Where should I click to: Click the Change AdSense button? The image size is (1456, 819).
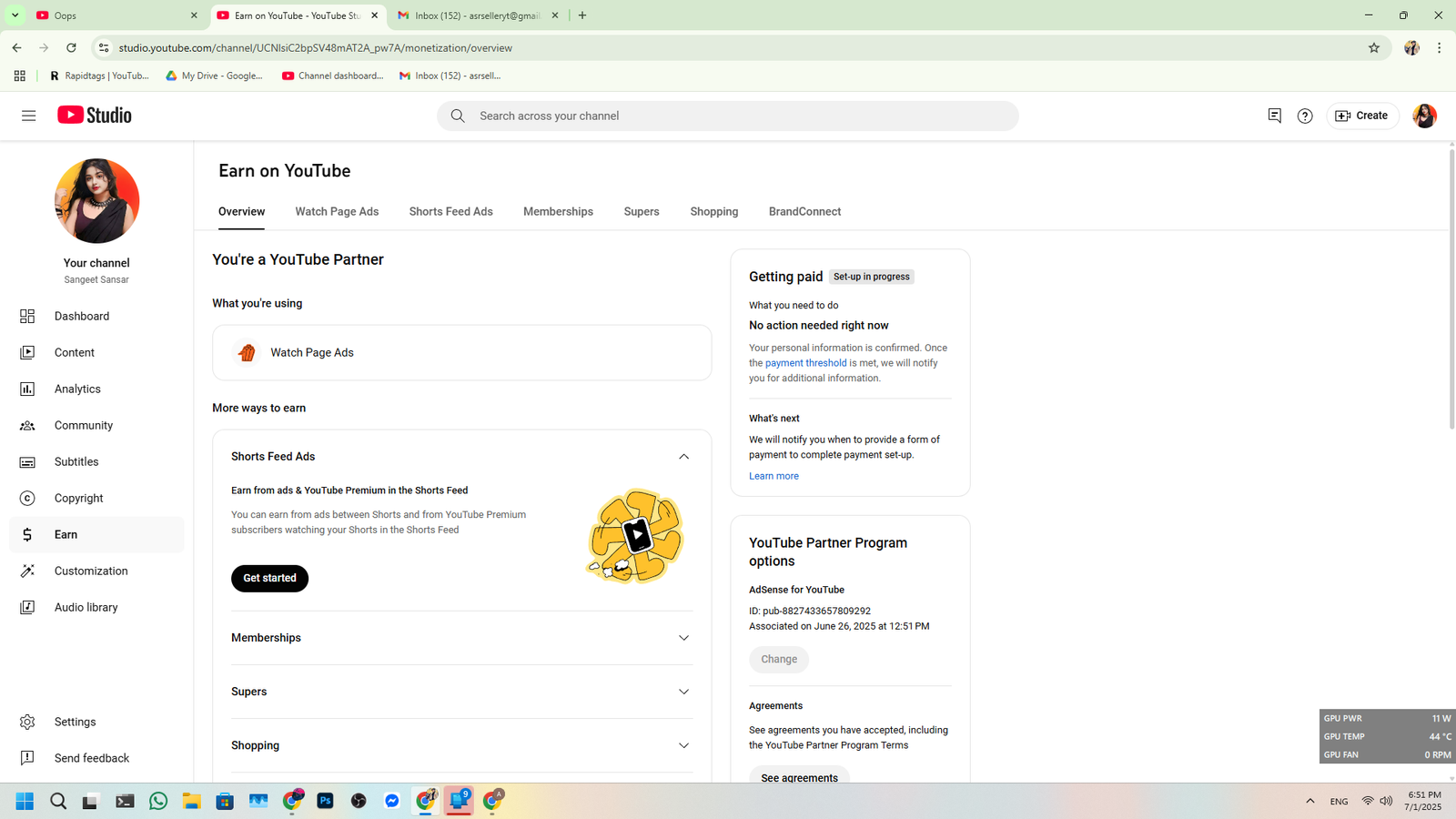point(778,659)
